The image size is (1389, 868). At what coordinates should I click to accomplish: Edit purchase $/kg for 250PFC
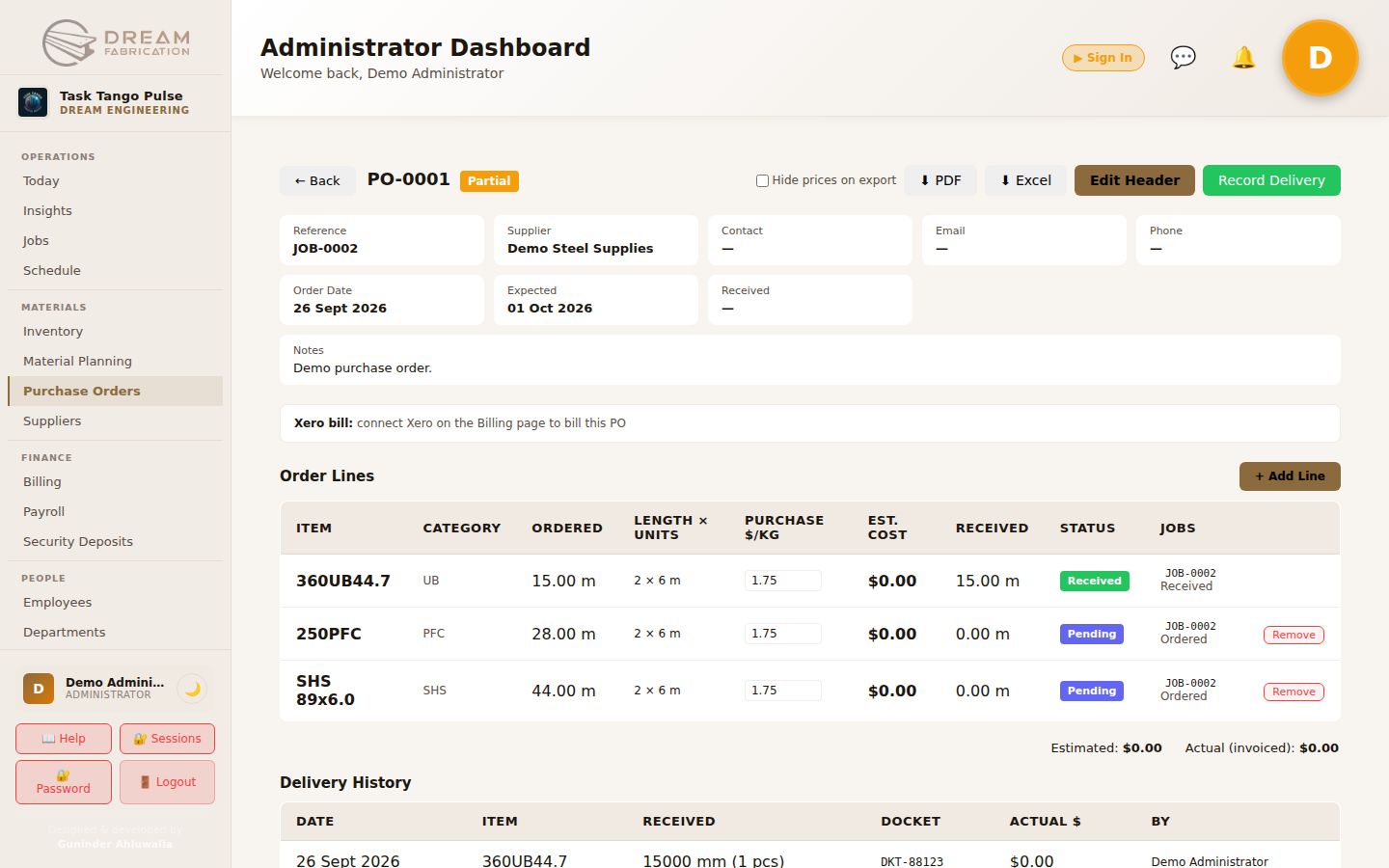[783, 634]
